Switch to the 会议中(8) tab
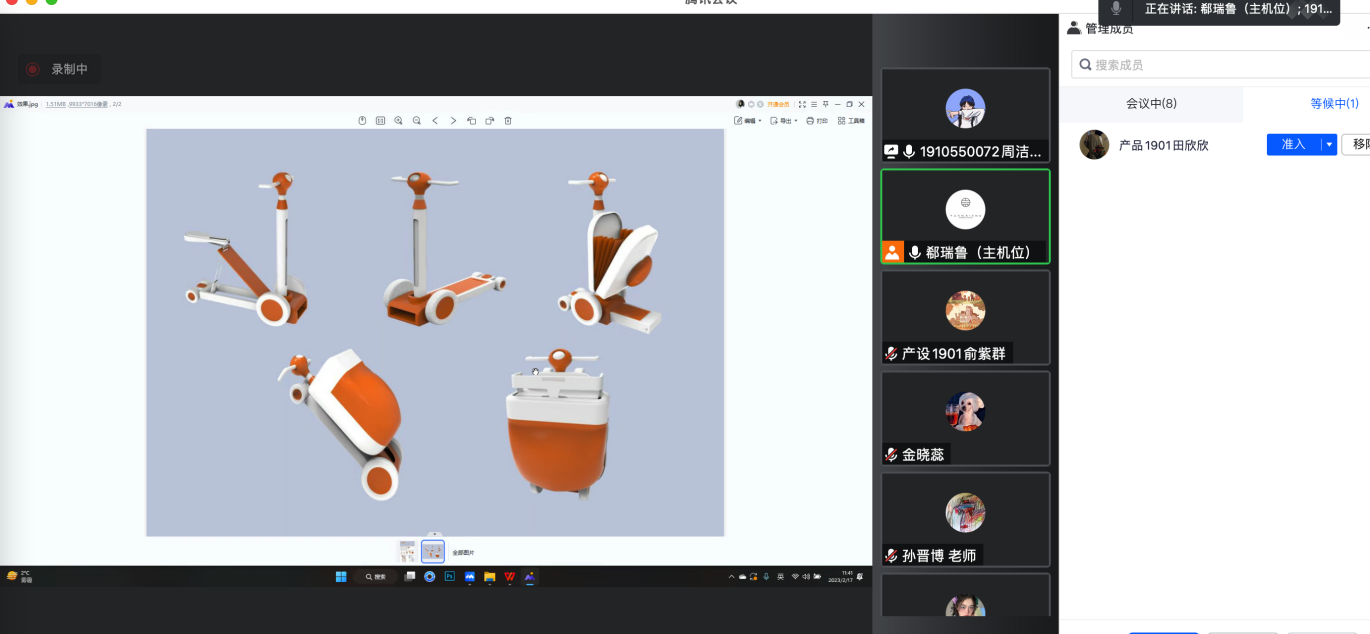Viewport: 1370px width, 634px height. point(1151,104)
